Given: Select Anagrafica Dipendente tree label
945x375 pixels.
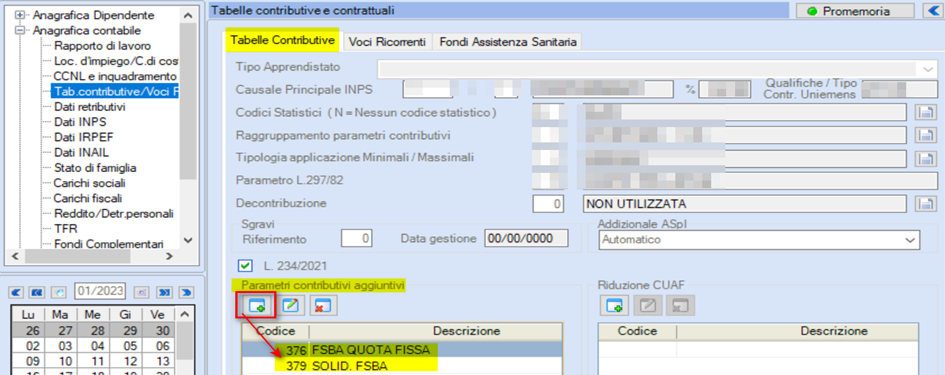Looking at the screenshot, I should point(93,15).
